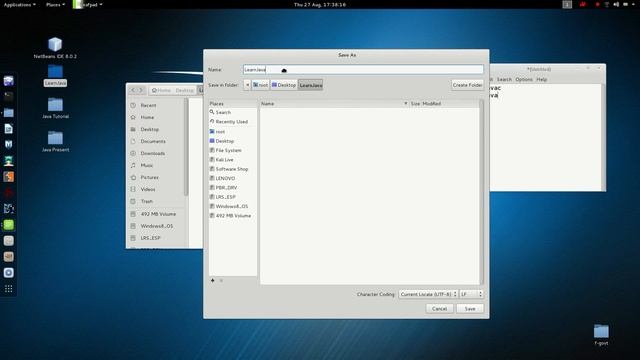
Task: Cancel the Save As dialog
Action: pyautogui.click(x=440, y=309)
